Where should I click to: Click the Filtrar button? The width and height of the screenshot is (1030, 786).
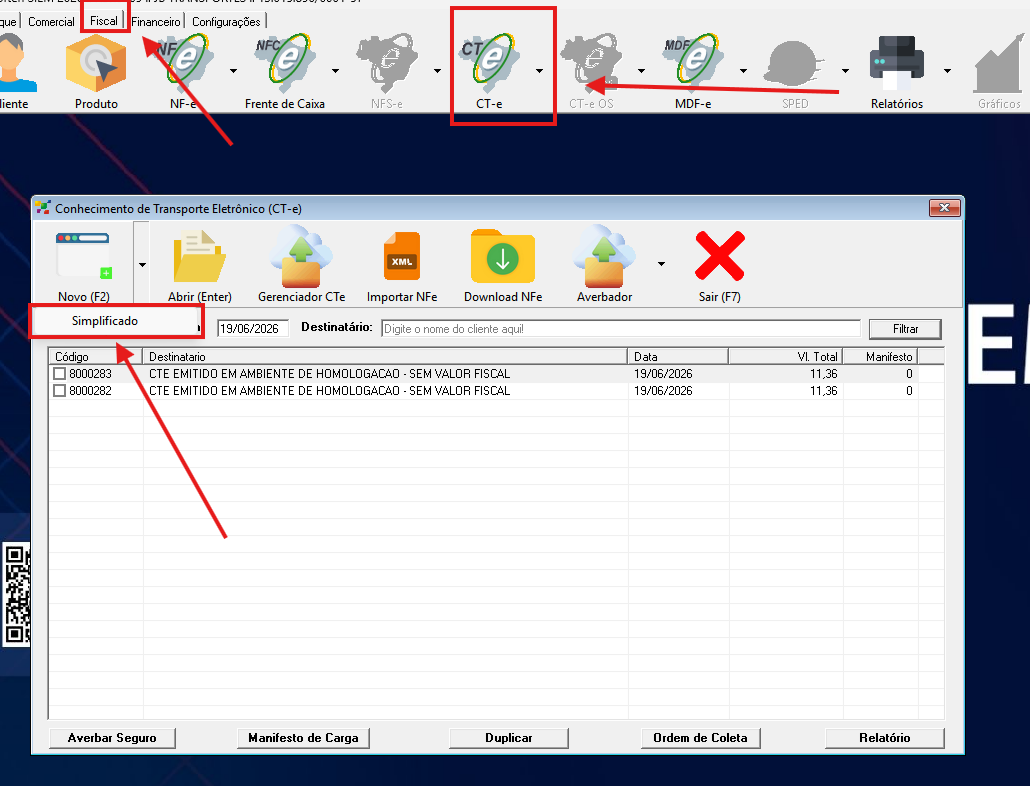tap(905, 329)
